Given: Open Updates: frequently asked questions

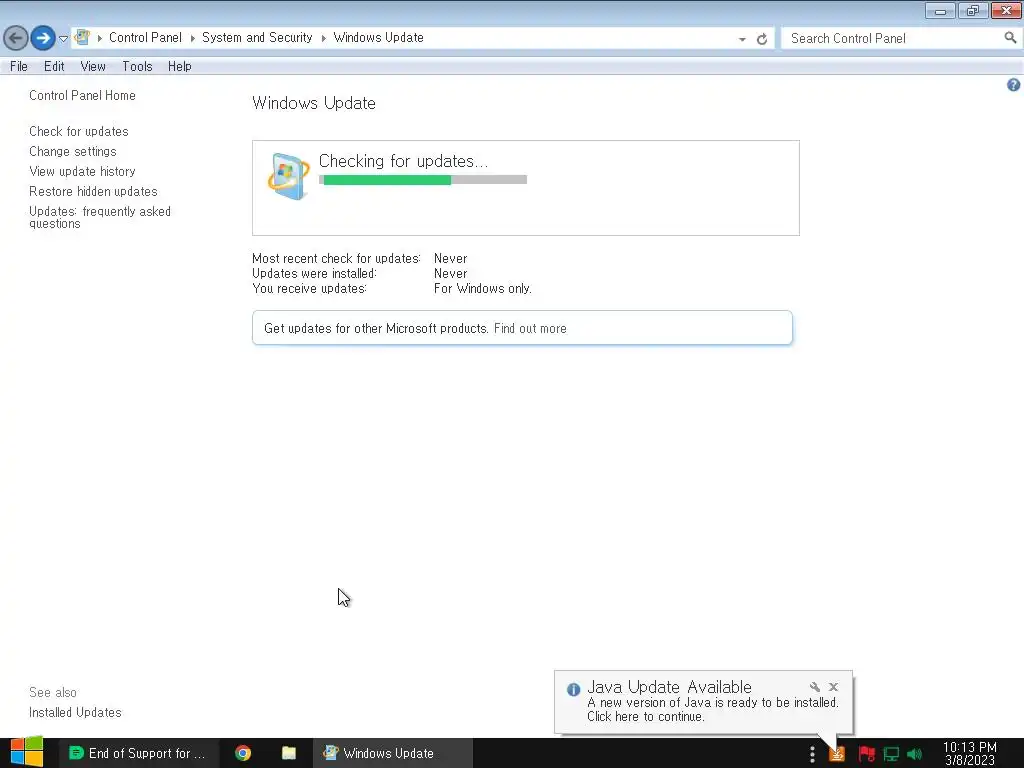Looking at the screenshot, I should 100,217.
